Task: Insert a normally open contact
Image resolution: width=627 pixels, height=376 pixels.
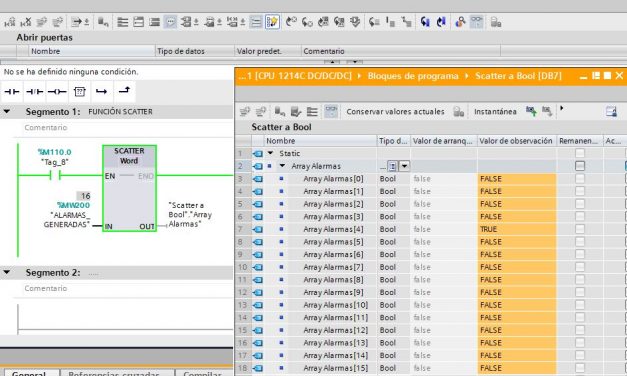Action: (12, 92)
